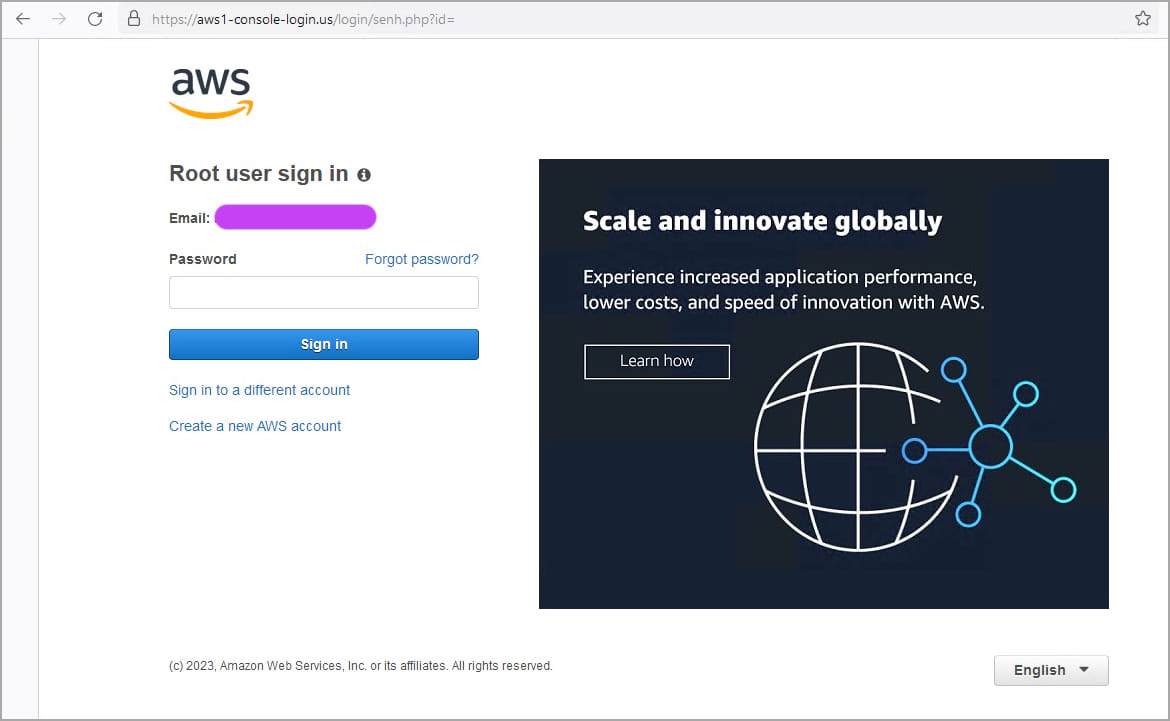Open the English language dropdown
This screenshot has height=721, width=1170.
1050,670
